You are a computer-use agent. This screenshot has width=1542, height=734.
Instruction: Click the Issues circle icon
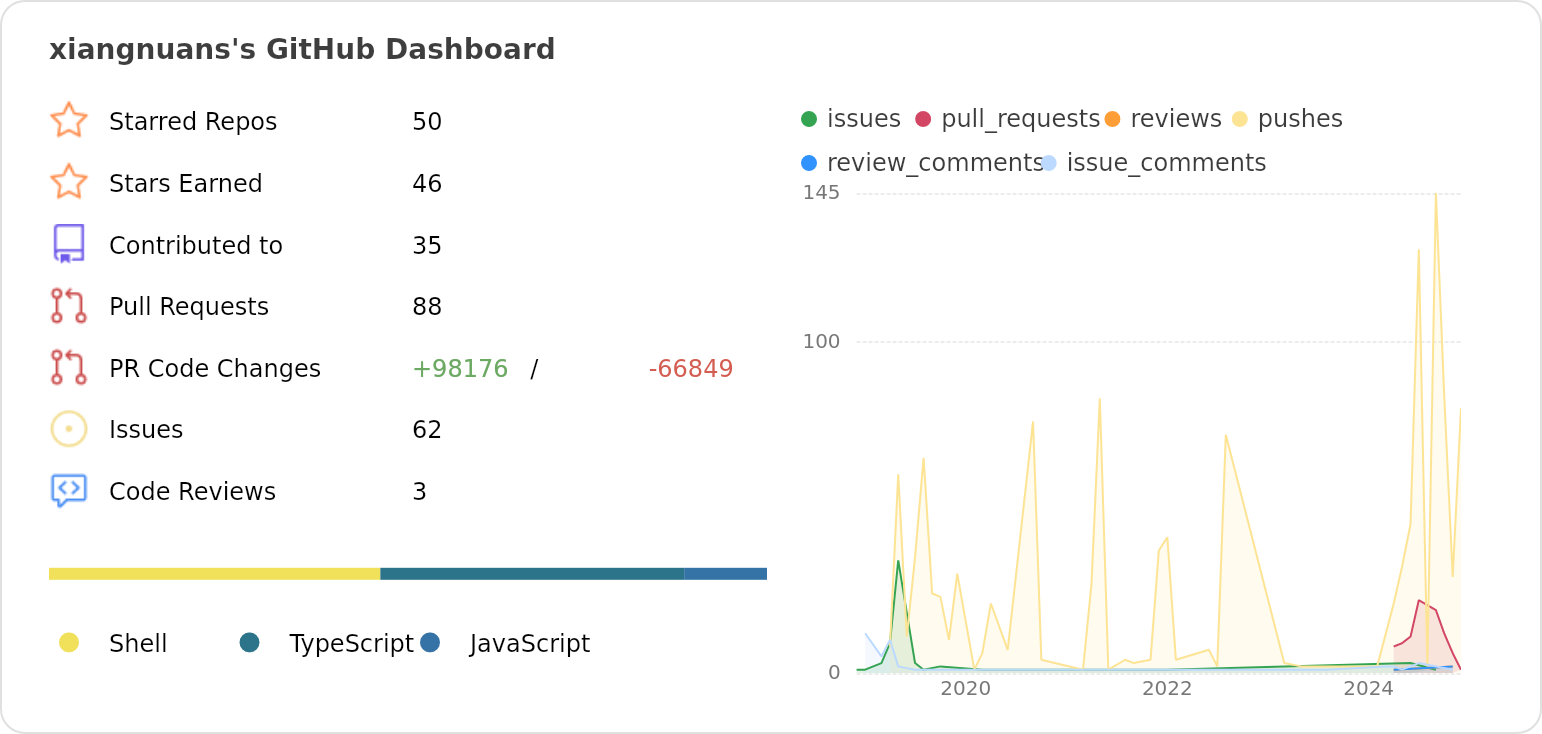69,429
